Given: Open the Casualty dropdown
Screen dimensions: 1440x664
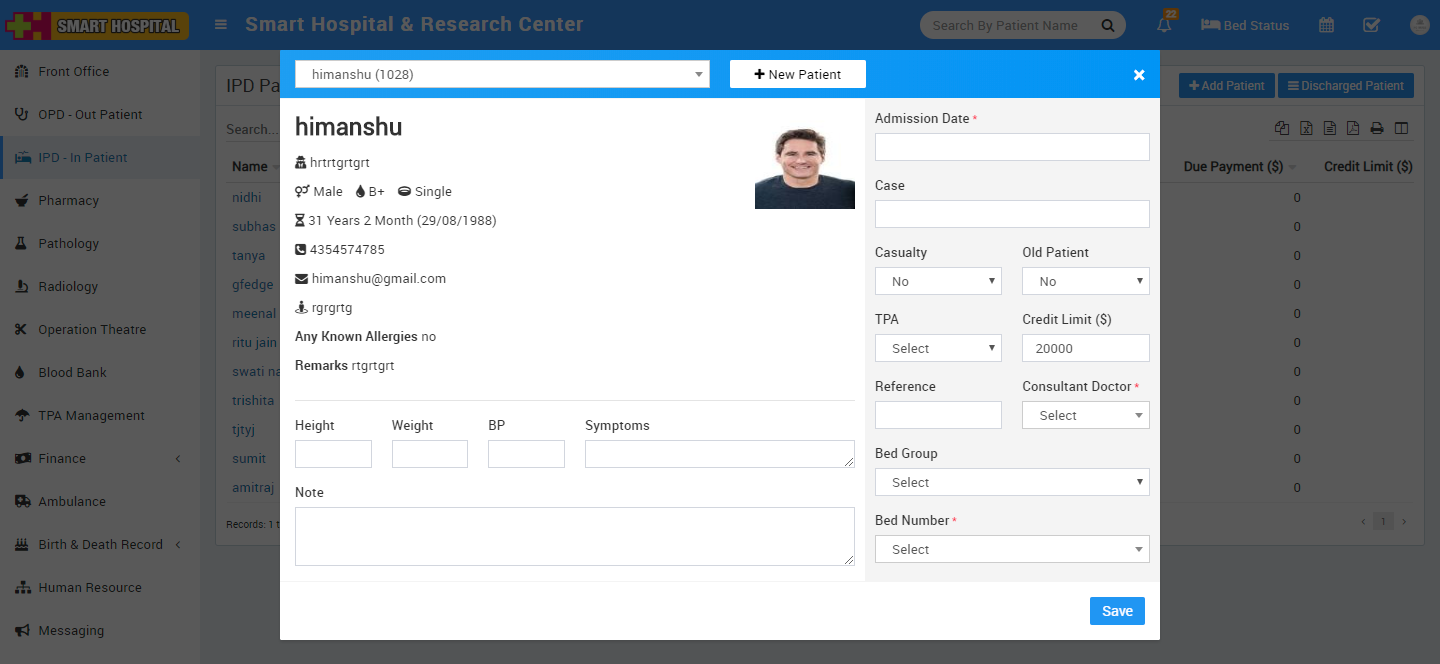Looking at the screenshot, I should [938, 281].
